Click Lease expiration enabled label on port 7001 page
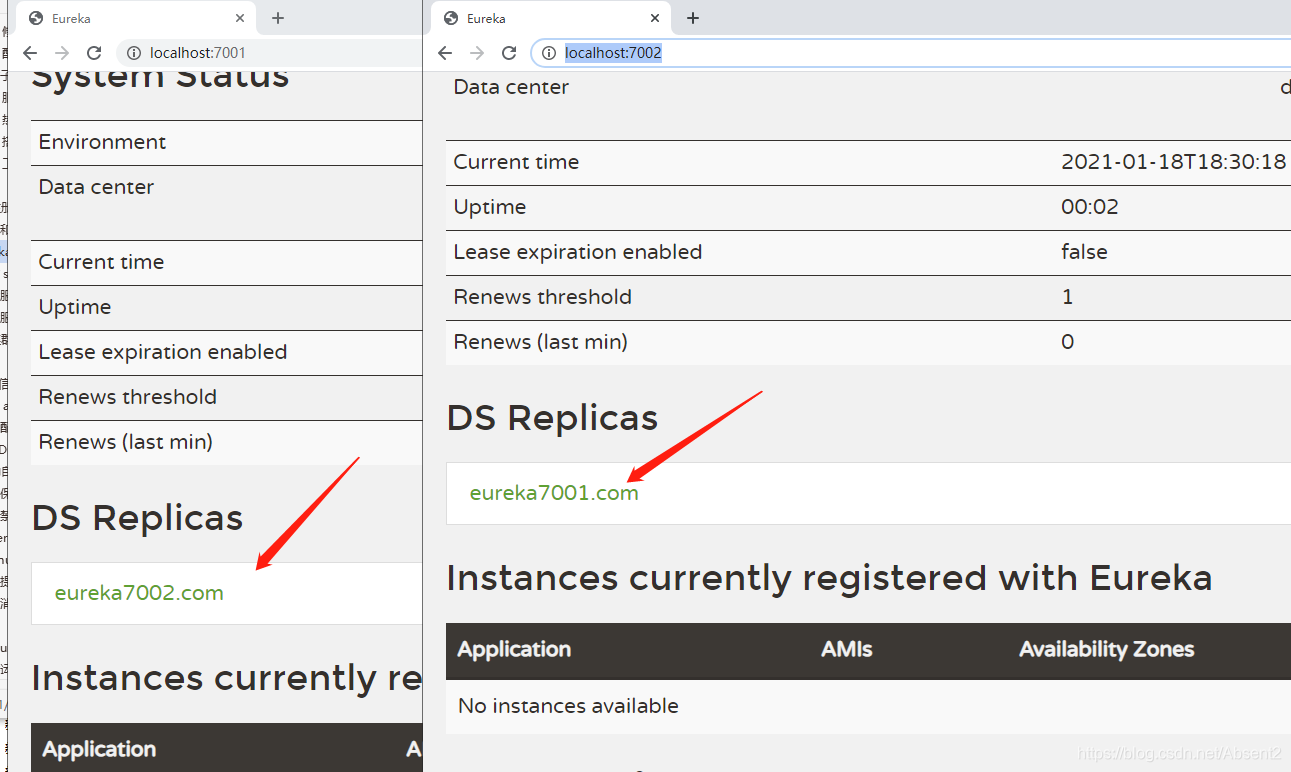Viewport: 1291px width, 772px height. click(163, 352)
